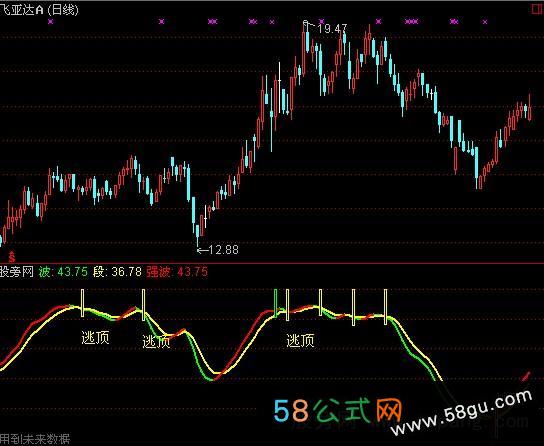Click the second 逃顶 label near the dip

pyautogui.click(x=156, y=342)
